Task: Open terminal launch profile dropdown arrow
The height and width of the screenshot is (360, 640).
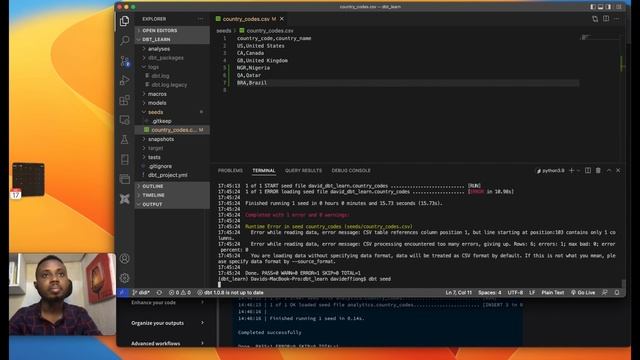Action: [x=578, y=171]
